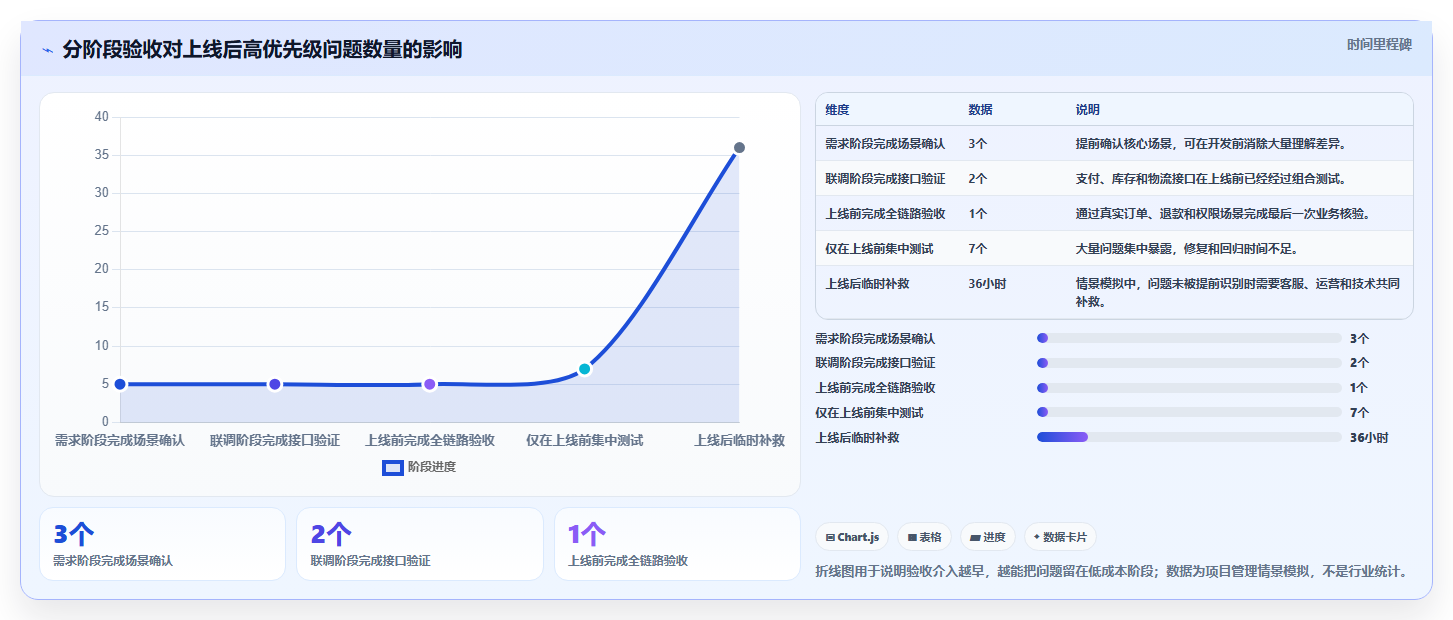This screenshot has height=620, width=1453.
Task: Click the main title 分阶段验收对上线后高优先级问题数量的影响
Action: (262, 50)
